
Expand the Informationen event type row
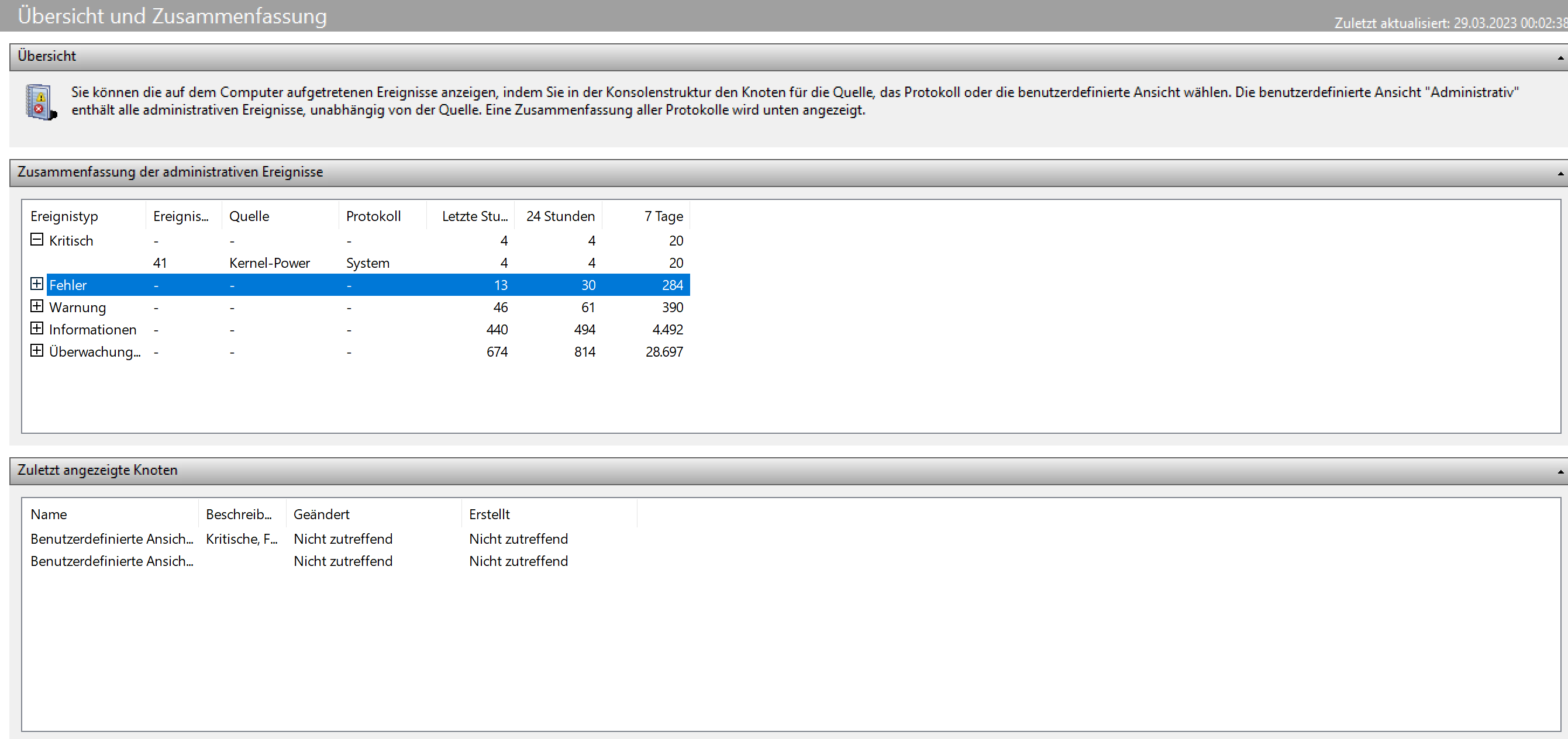[36, 329]
